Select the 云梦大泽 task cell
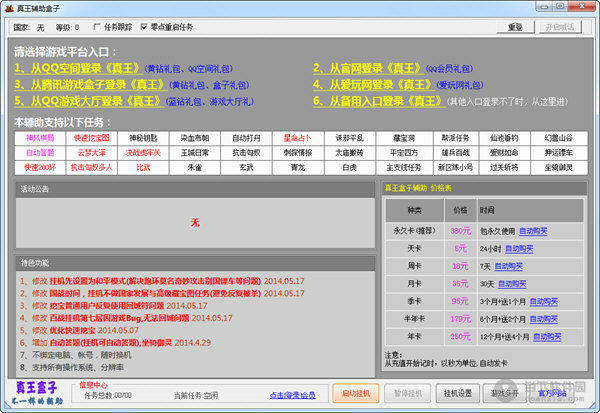The image size is (600, 413). click(x=92, y=153)
